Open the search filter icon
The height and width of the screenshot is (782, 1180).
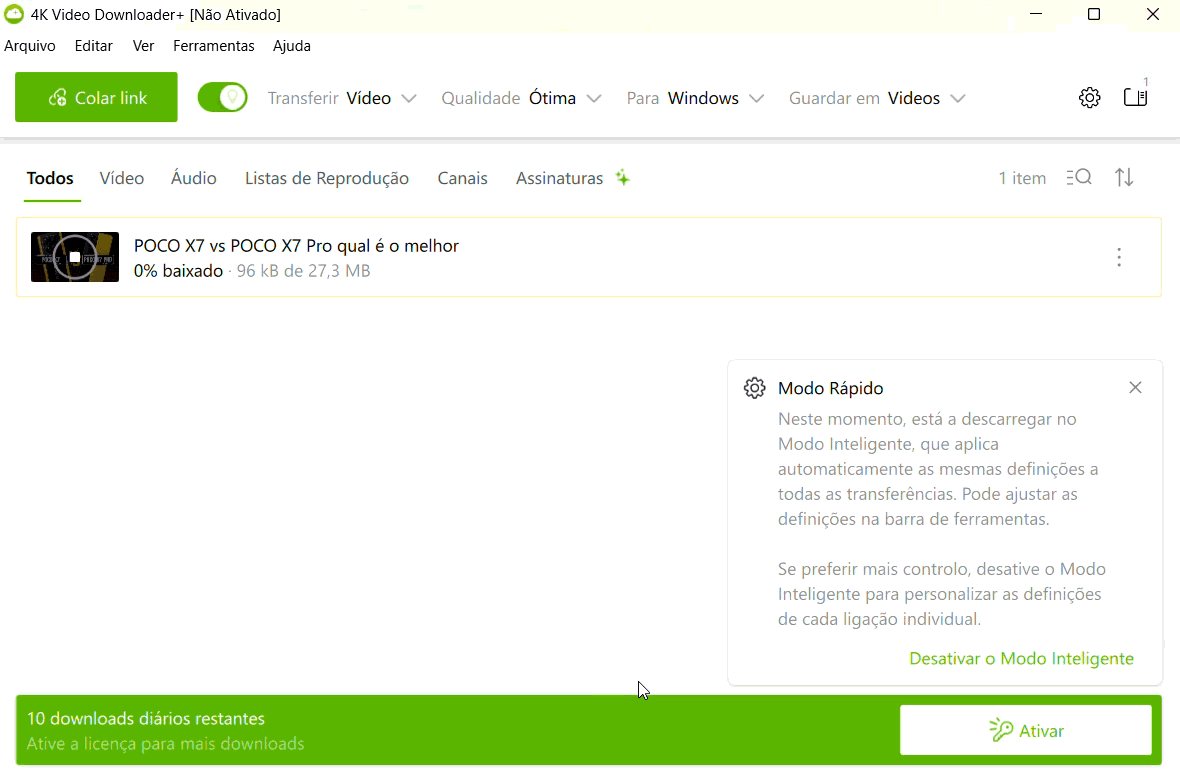[x=1079, y=177]
